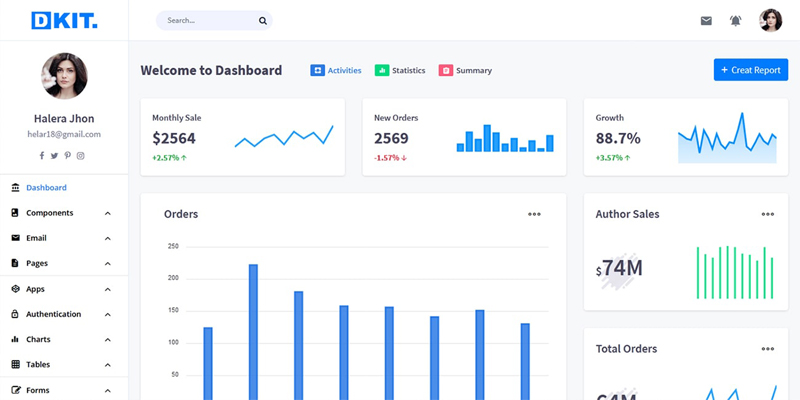
Task: Open Orders card three-dot menu
Action: click(534, 214)
